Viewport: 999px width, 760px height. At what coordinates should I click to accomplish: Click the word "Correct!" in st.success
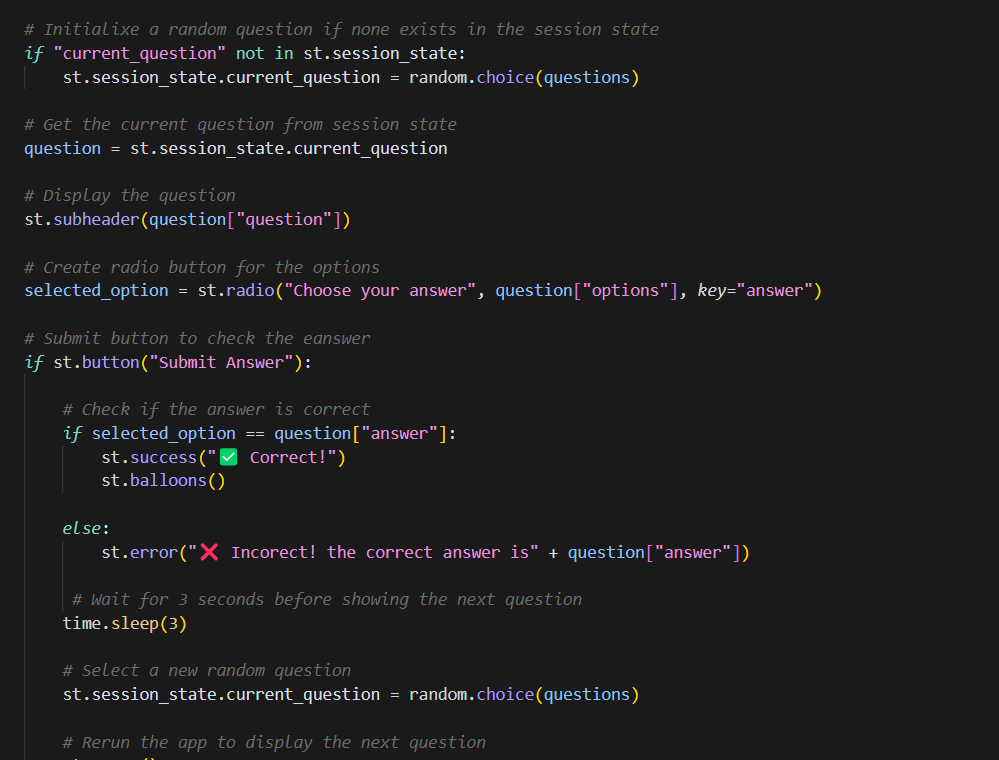point(288,457)
